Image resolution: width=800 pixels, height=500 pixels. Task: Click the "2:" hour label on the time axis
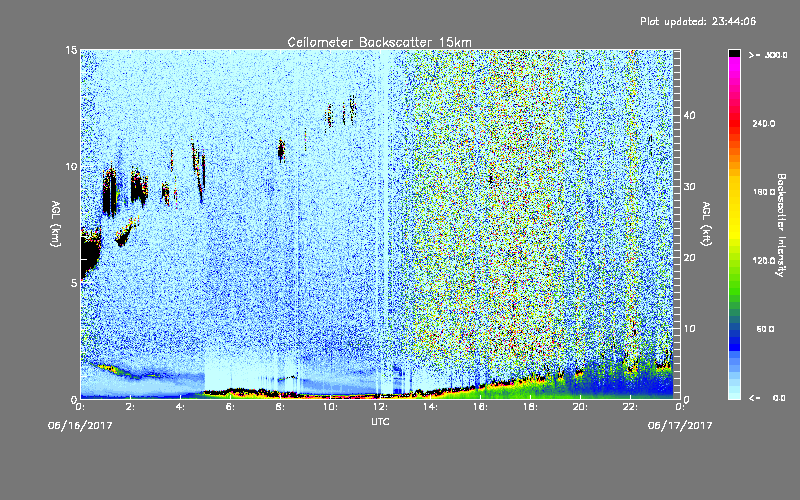pyautogui.click(x=130, y=407)
